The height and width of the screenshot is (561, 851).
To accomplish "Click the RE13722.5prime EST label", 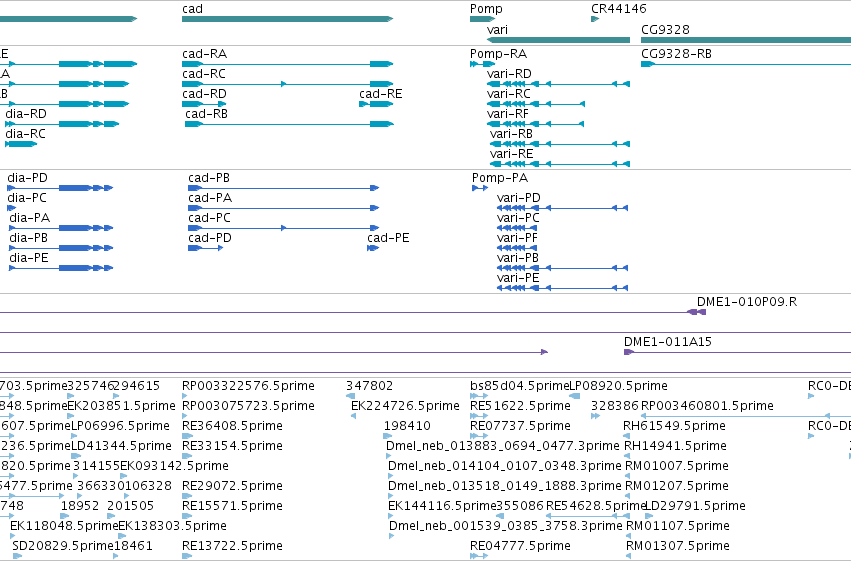I will 232,546.
